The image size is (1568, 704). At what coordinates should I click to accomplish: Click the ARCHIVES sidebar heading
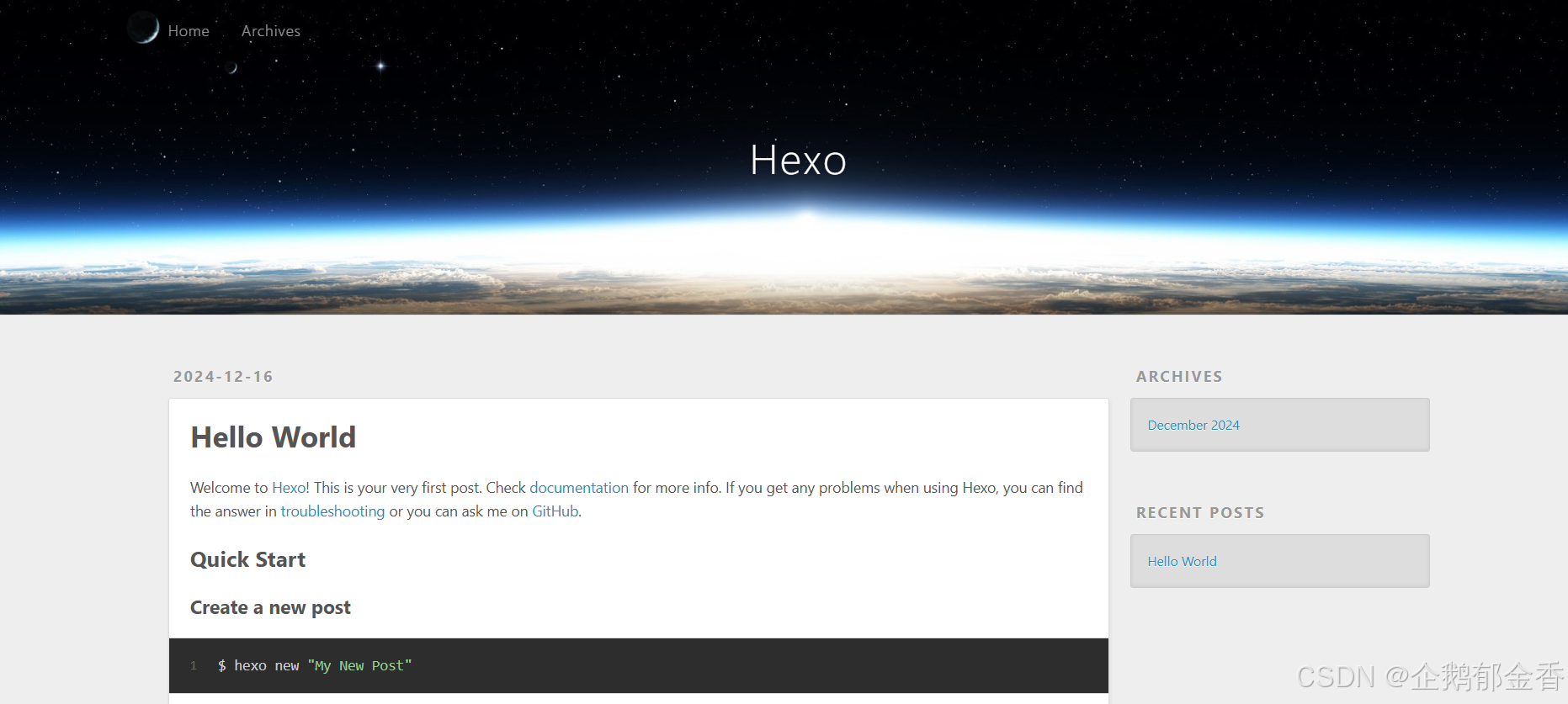[1179, 377]
